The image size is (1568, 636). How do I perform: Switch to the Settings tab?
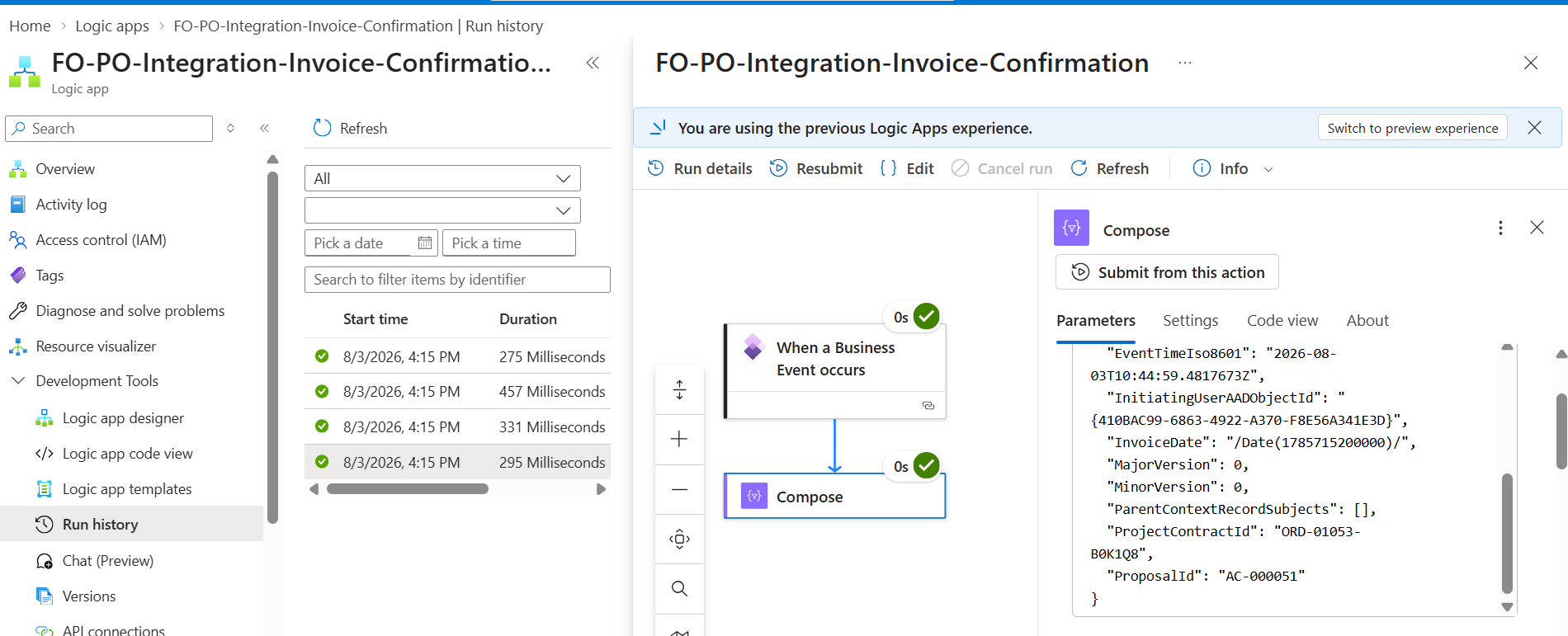coord(1190,321)
